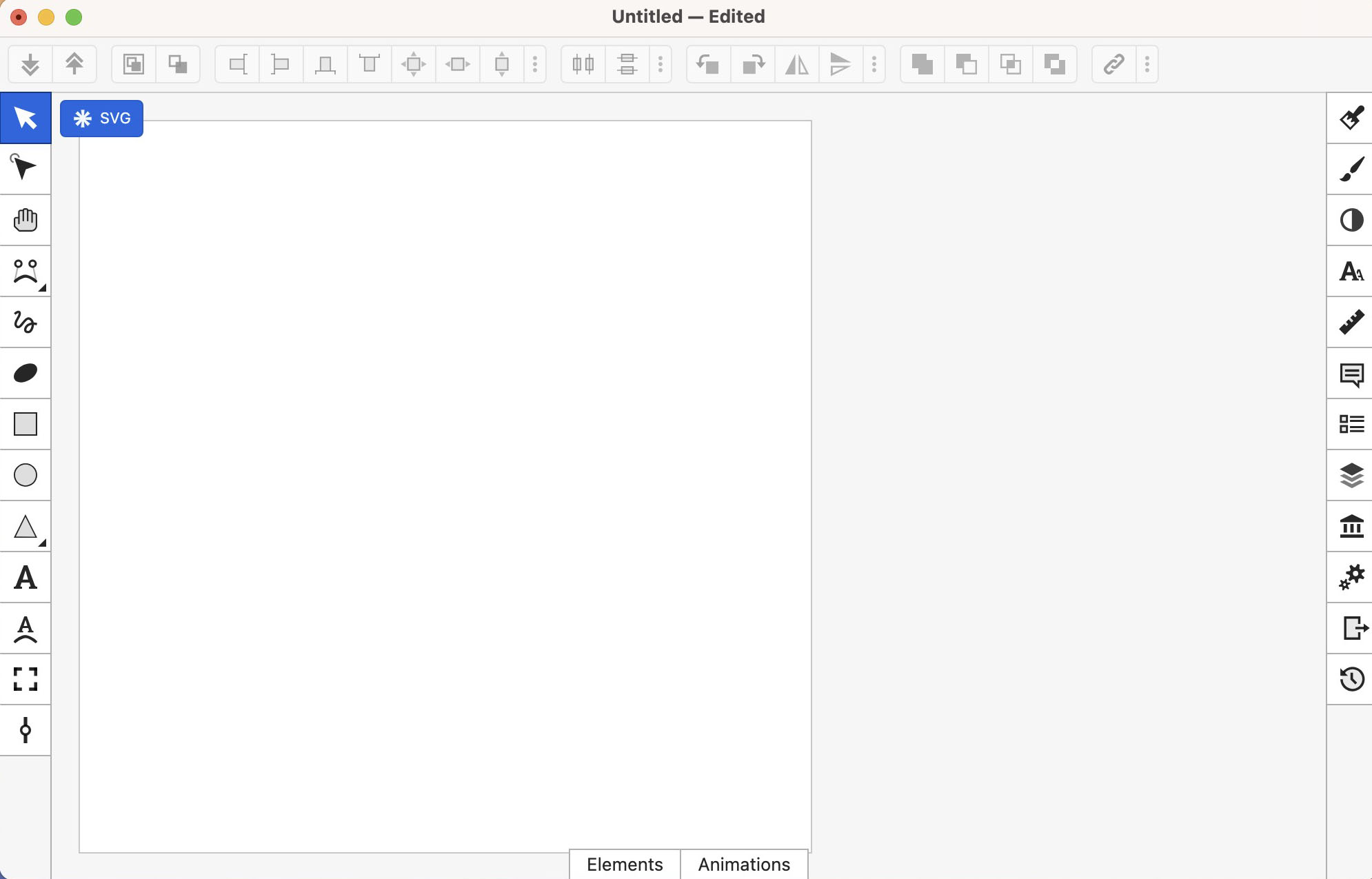Click the lower one step down arrow
This screenshot has height=879, width=1372.
coord(30,64)
